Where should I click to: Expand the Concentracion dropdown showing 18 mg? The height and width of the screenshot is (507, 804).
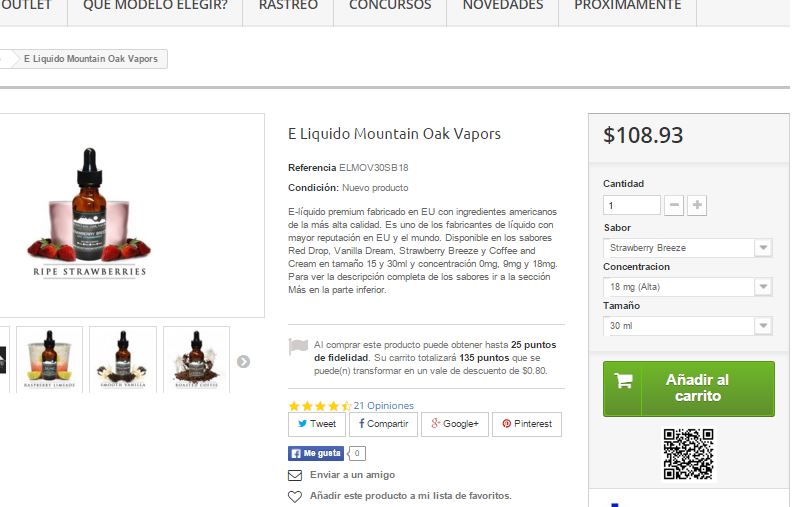point(688,287)
